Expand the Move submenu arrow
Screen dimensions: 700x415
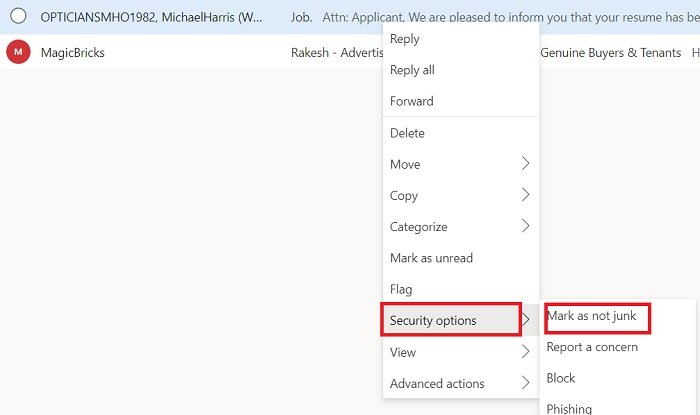pyautogui.click(x=526, y=164)
